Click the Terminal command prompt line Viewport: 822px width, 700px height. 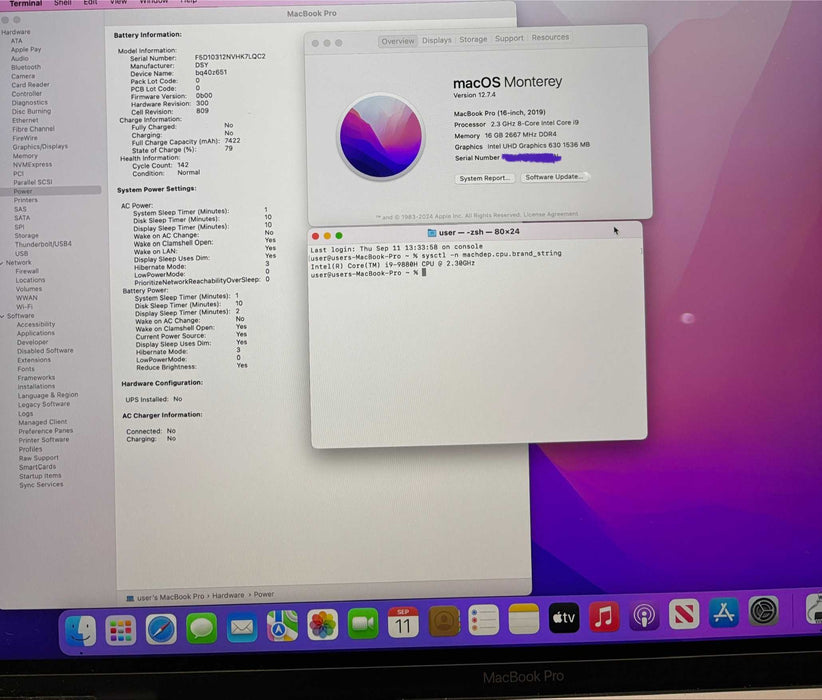[x=369, y=273]
